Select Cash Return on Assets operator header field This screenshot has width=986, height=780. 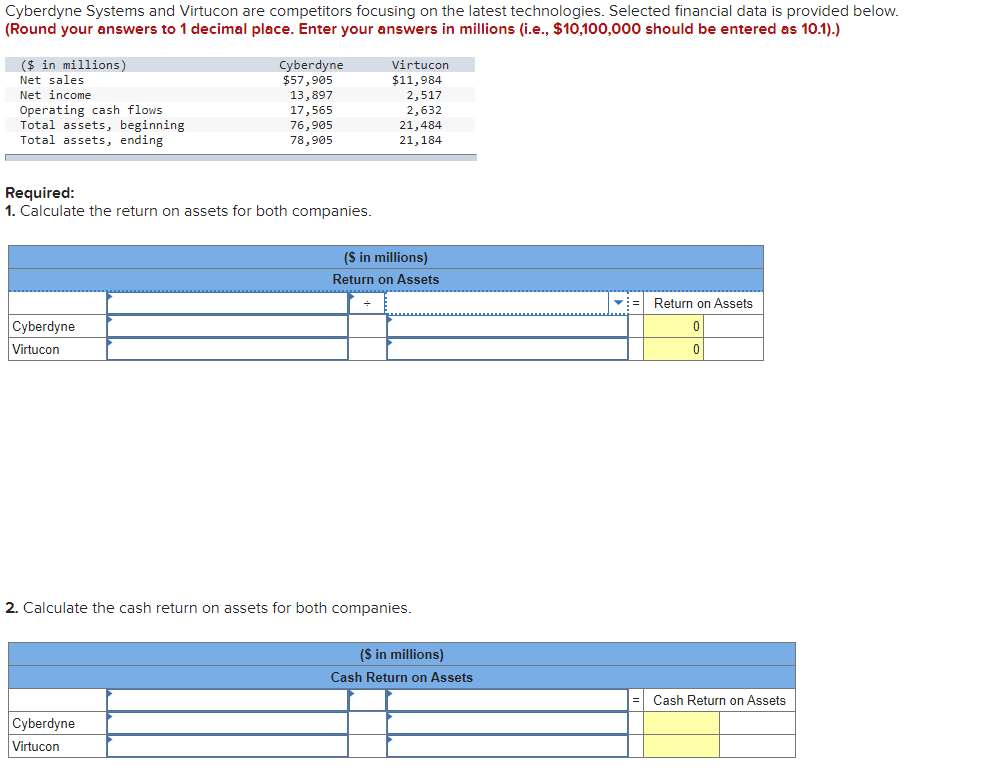[367, 700]
